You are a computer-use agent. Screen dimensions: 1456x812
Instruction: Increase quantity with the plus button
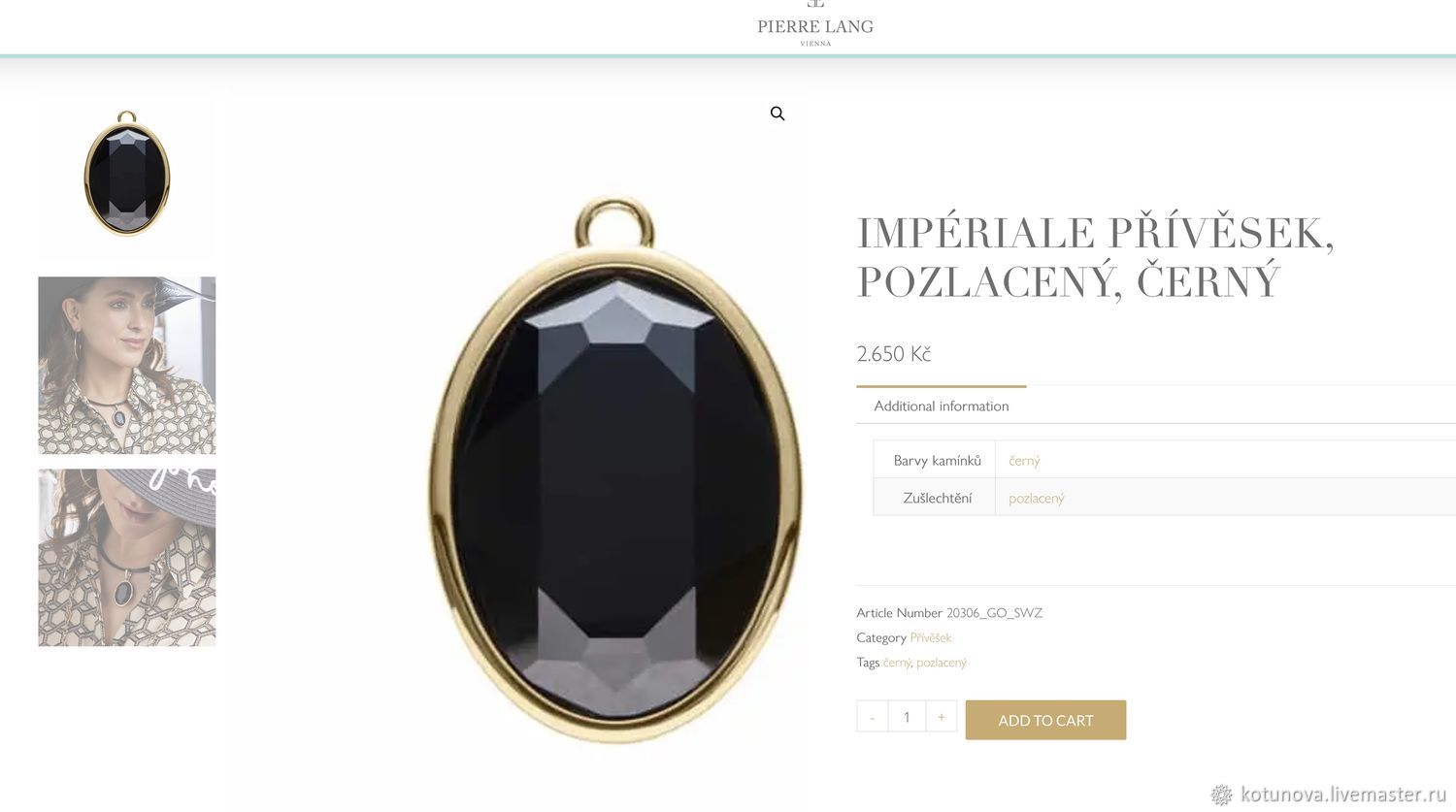[941, 717]
